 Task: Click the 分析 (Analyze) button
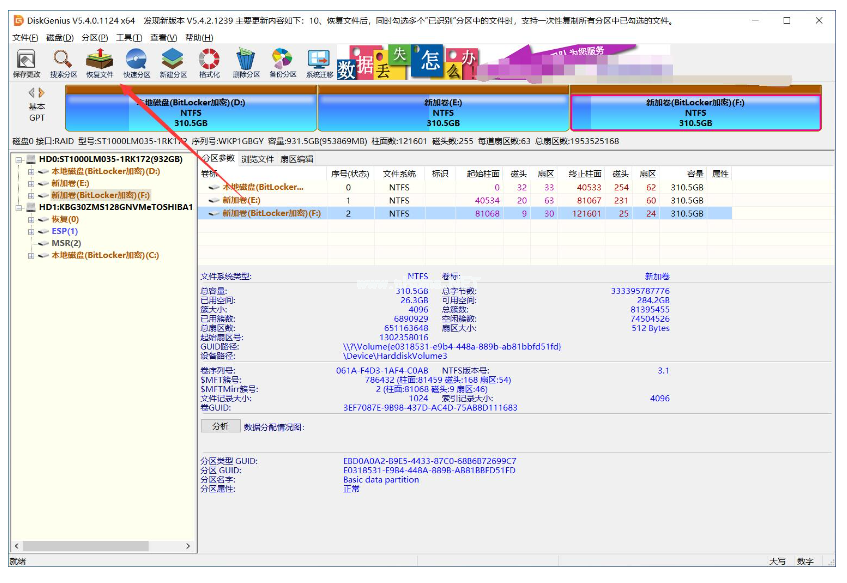pyautogui.click(x=220, y=426)
